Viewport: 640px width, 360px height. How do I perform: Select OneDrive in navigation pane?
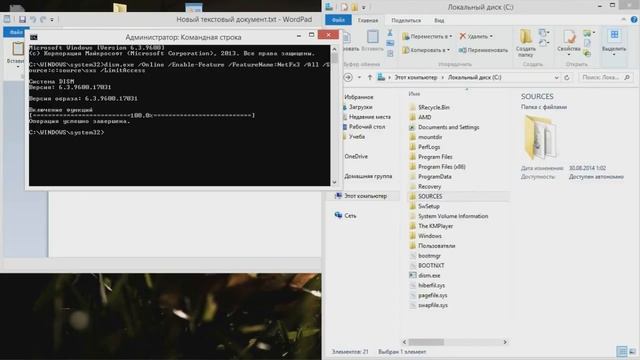tap(356, 156)
